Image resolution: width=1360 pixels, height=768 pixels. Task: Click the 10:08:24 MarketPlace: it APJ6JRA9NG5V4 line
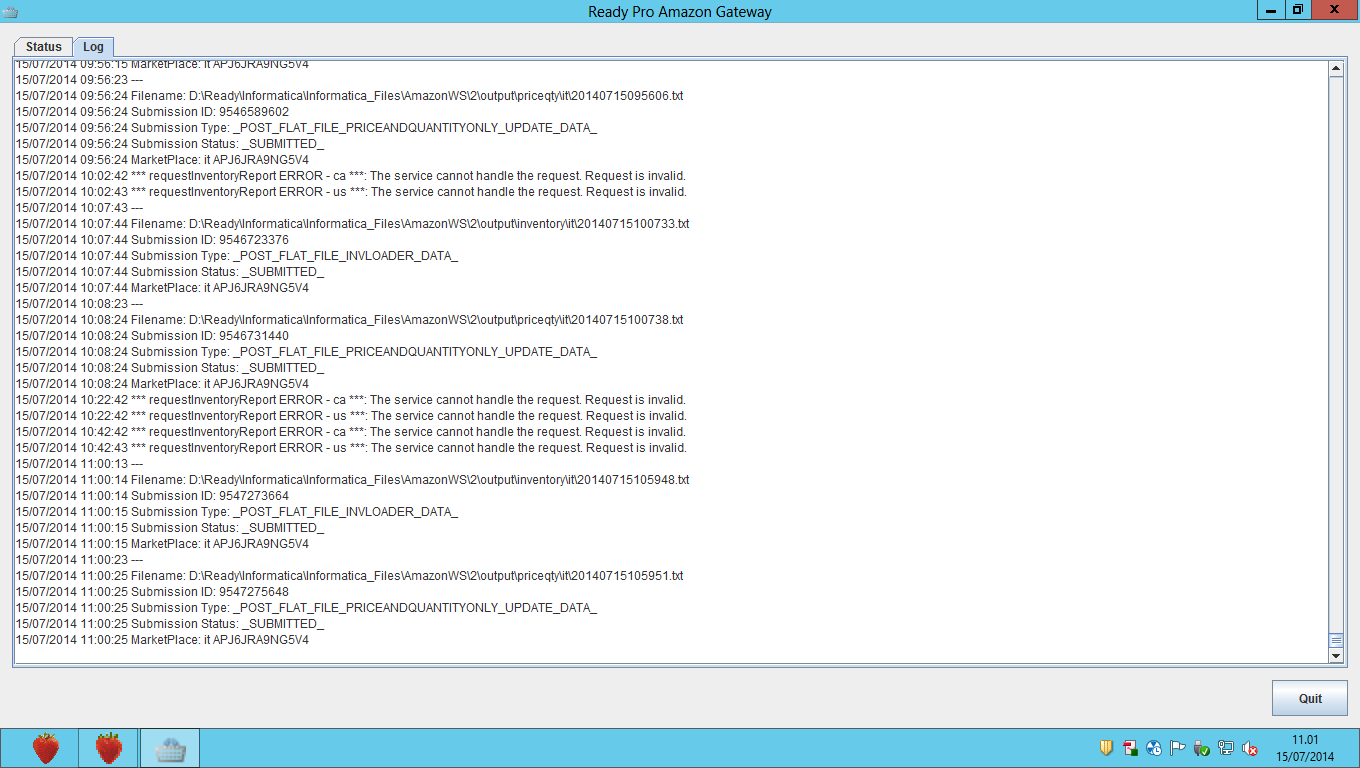pyautogui.click(x=162, y=384)
